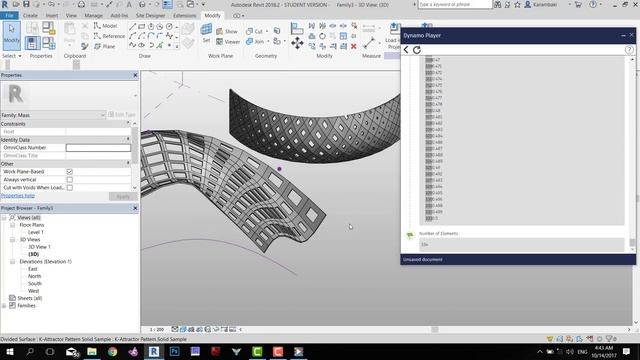This screenshot has height=360, width=640.
Task: Click the Rotate tool icon
Action: [322, 36]
